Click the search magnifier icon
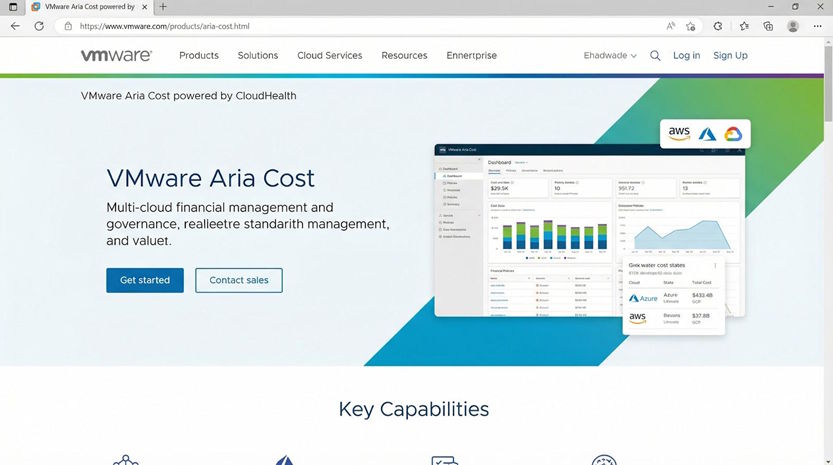The height and width of the screenshot is (465, 833). (655, 55)
